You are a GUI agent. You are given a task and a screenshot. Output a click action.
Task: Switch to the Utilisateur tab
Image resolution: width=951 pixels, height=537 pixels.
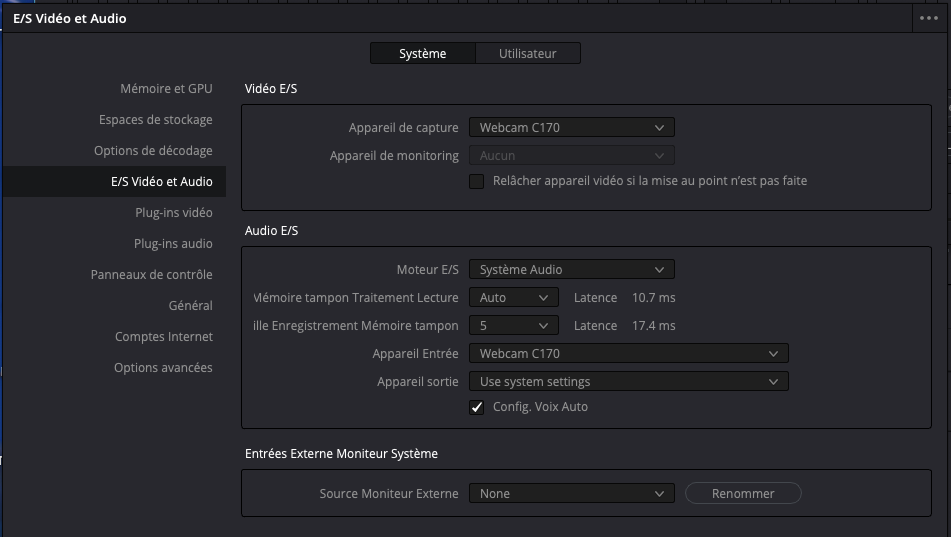tap(527, 54)
